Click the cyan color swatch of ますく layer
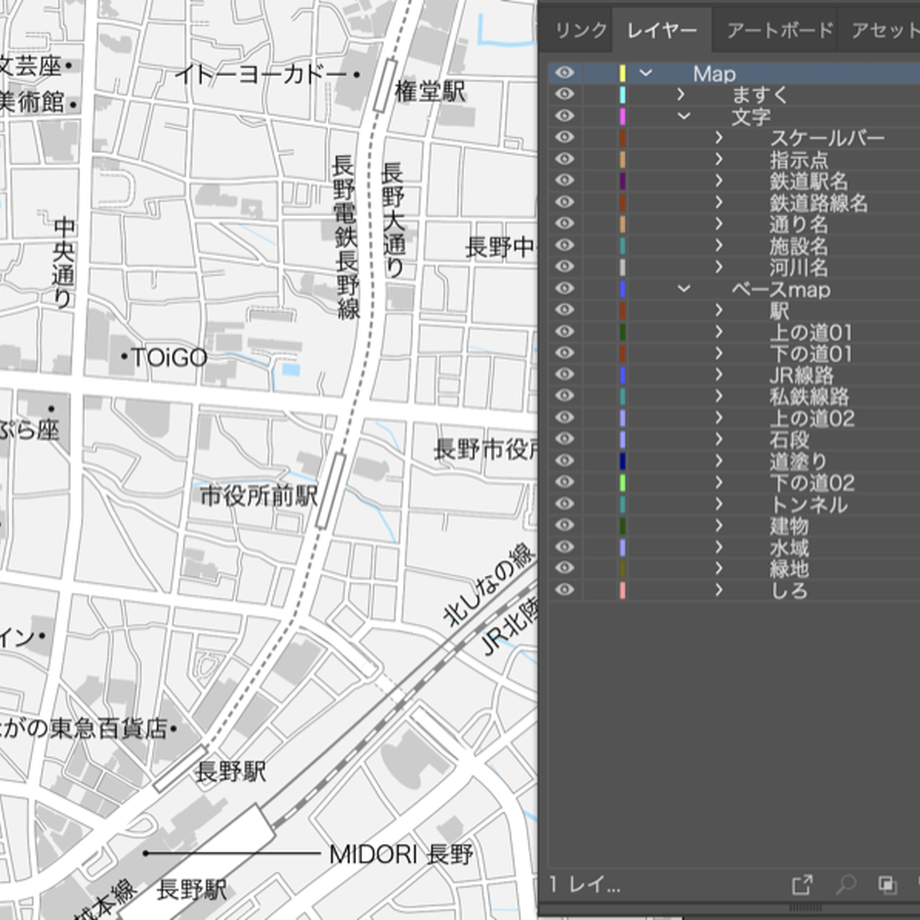 pos(623,94)
